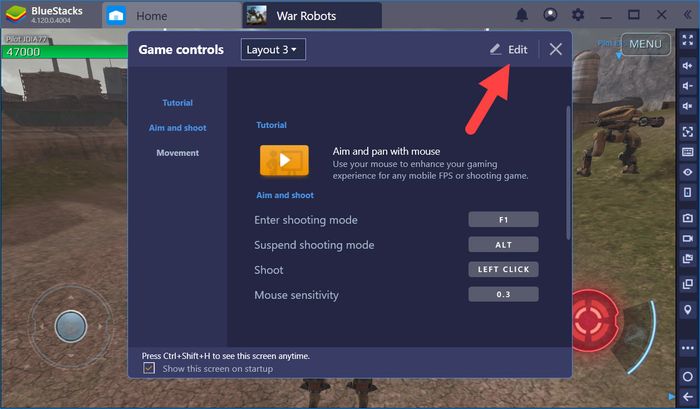
Task: Click the red fire target button
Action: [592, 320]
